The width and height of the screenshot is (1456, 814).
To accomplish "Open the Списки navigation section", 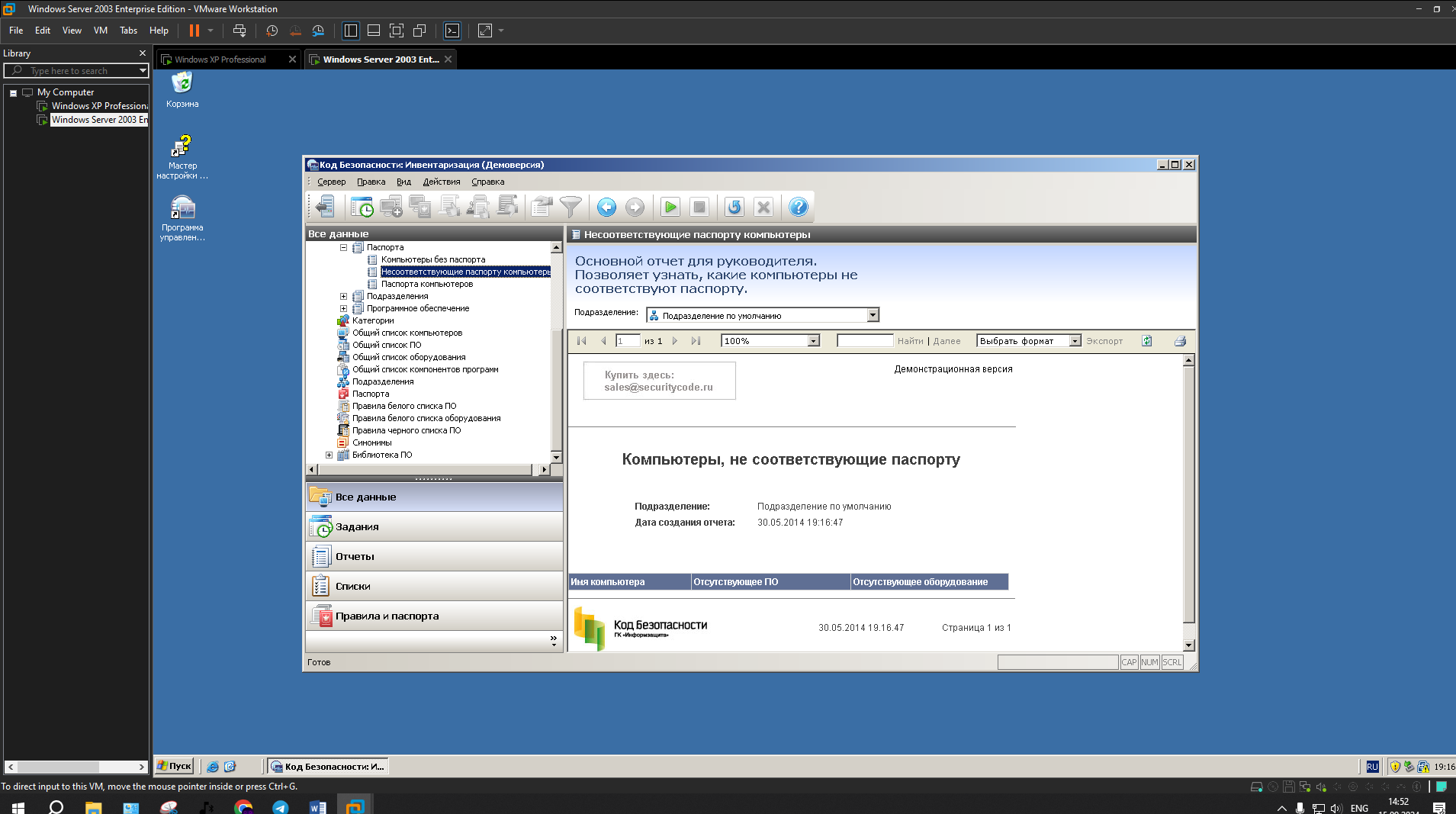I will pos(434,586).
